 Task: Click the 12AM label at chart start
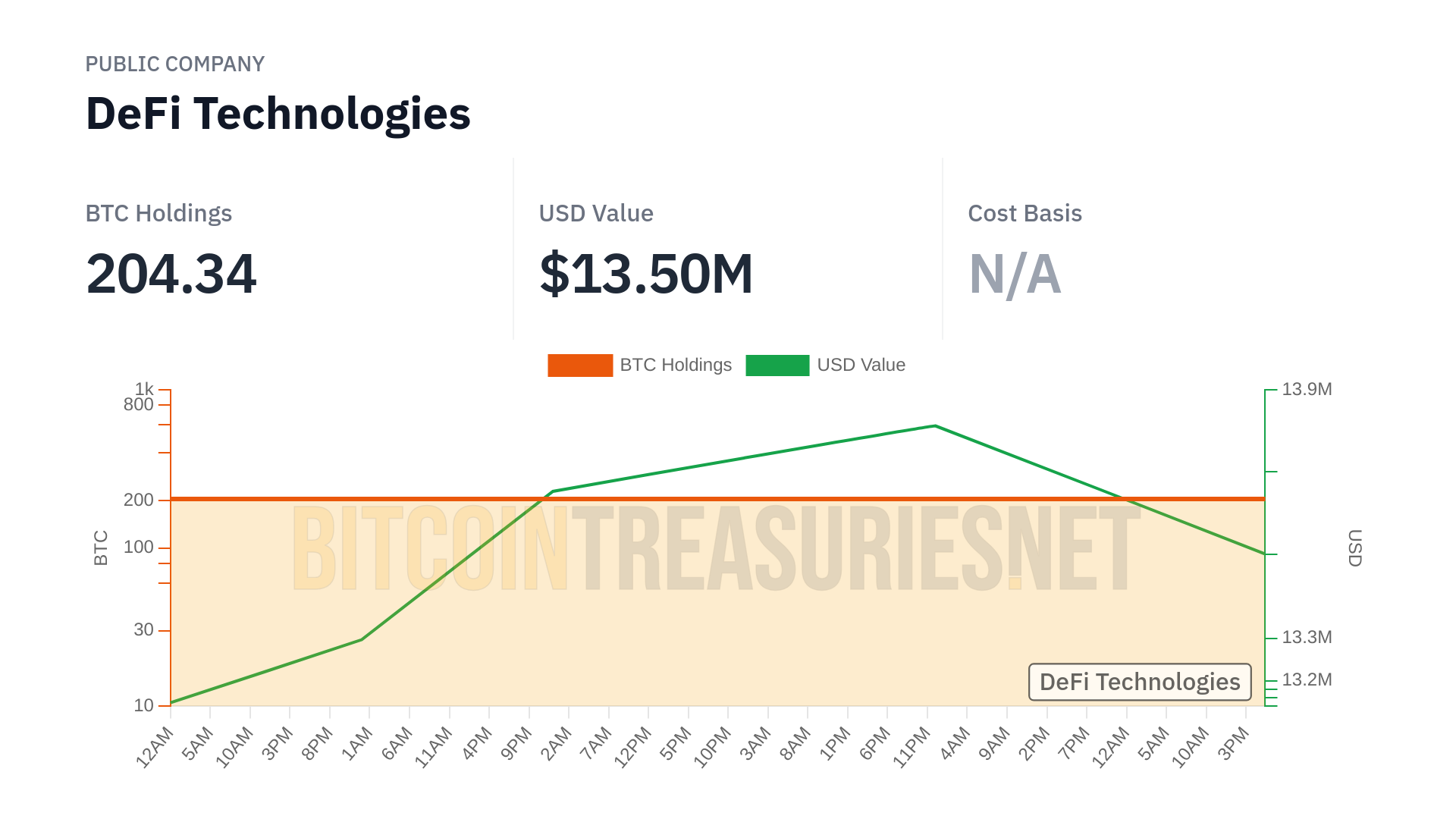(x=156, y=746)
